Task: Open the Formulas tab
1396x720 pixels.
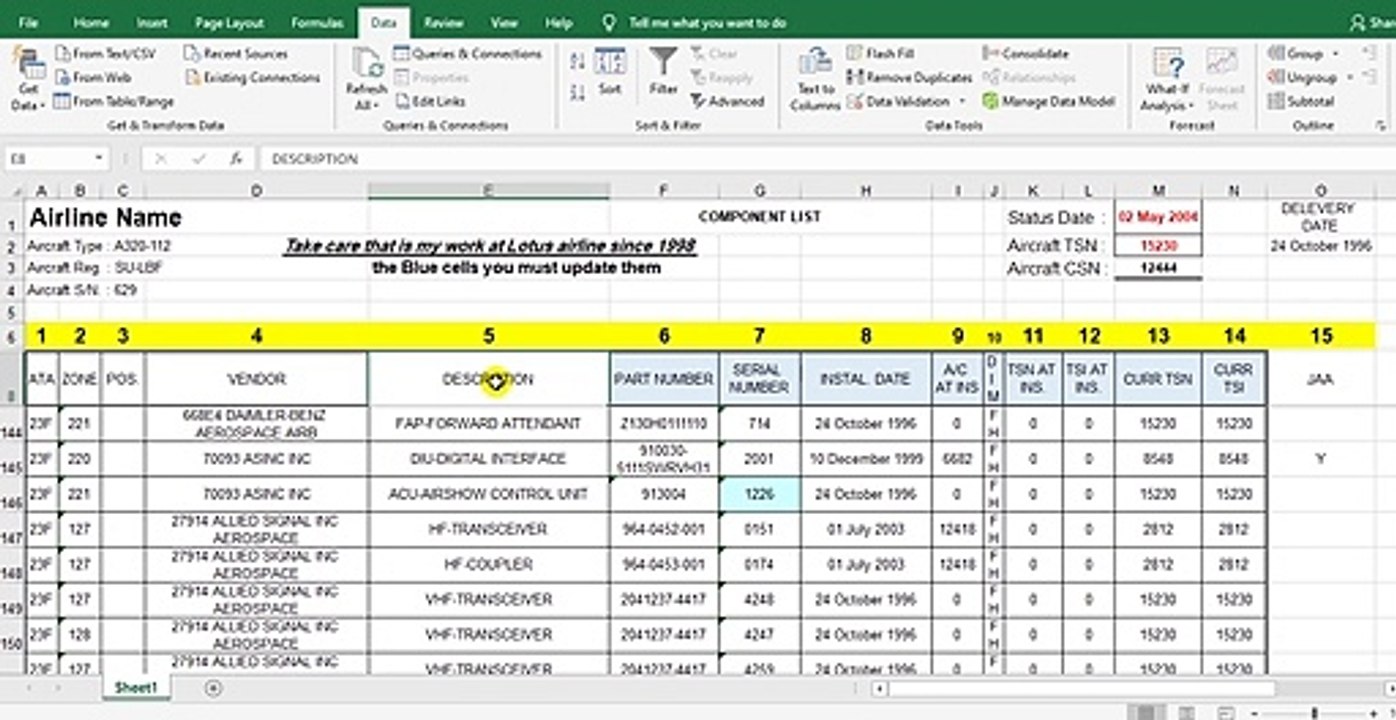Action: pos(317,22)
